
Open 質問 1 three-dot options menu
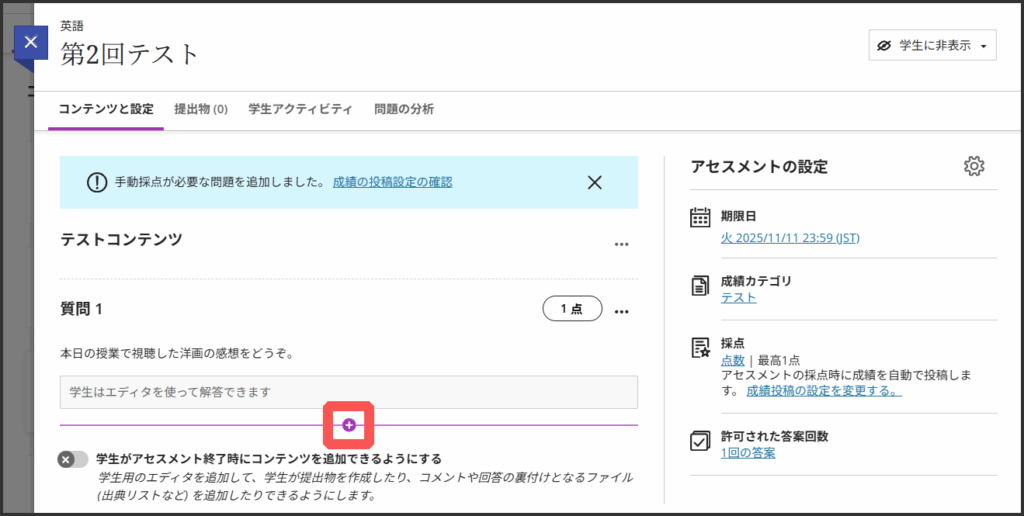click(621, 311)
